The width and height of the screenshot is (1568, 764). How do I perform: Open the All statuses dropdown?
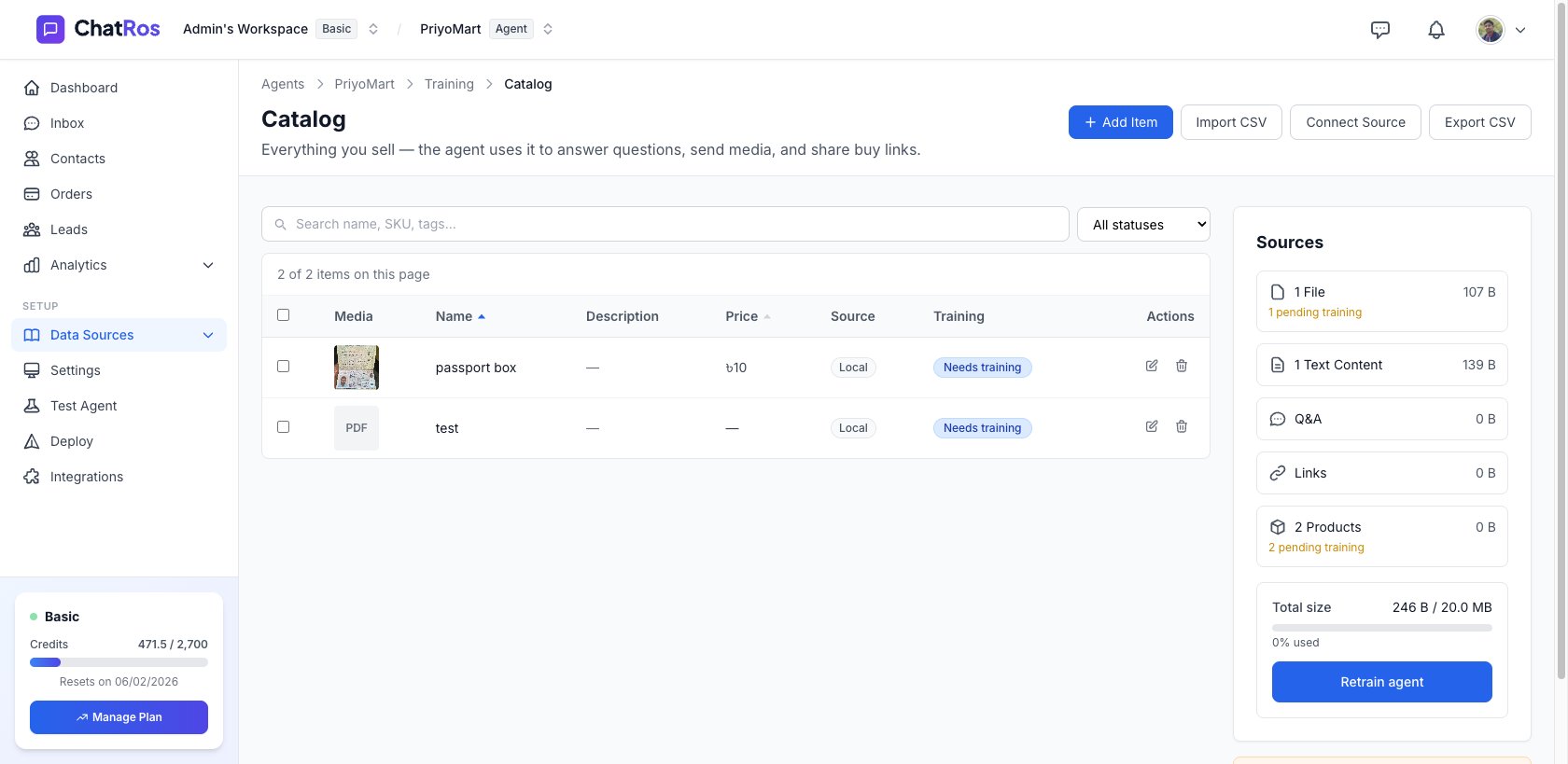1143,225
